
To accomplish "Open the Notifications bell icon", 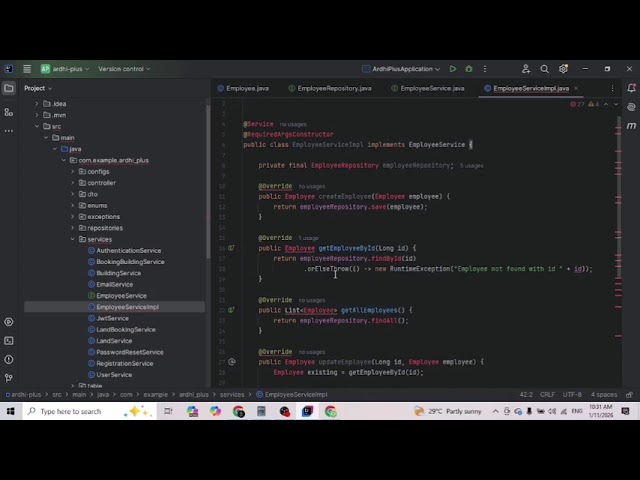I will (x=631, y=88).
